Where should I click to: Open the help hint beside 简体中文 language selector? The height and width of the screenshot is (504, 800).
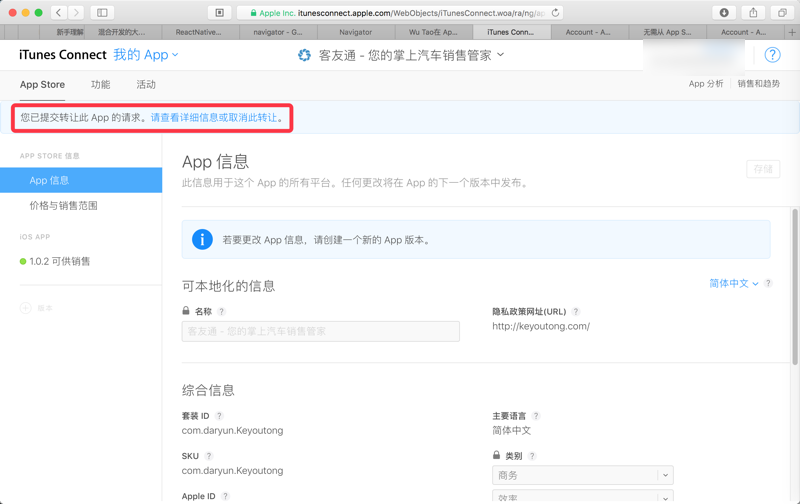768,283
